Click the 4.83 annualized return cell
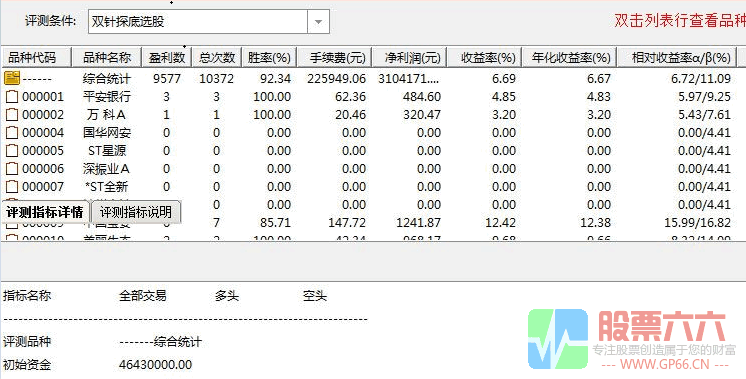The height and width of the screenshot is (379, 746). pyautogui.click(x=599, y=97)
